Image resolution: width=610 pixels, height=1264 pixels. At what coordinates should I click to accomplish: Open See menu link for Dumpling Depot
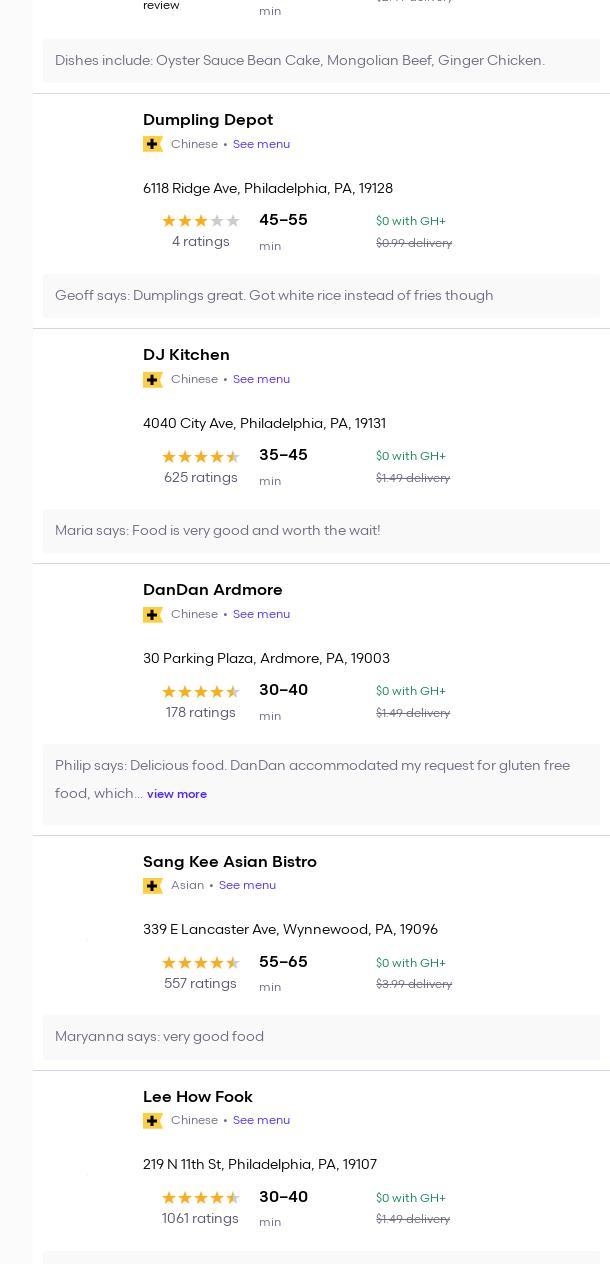coord(261,144)
